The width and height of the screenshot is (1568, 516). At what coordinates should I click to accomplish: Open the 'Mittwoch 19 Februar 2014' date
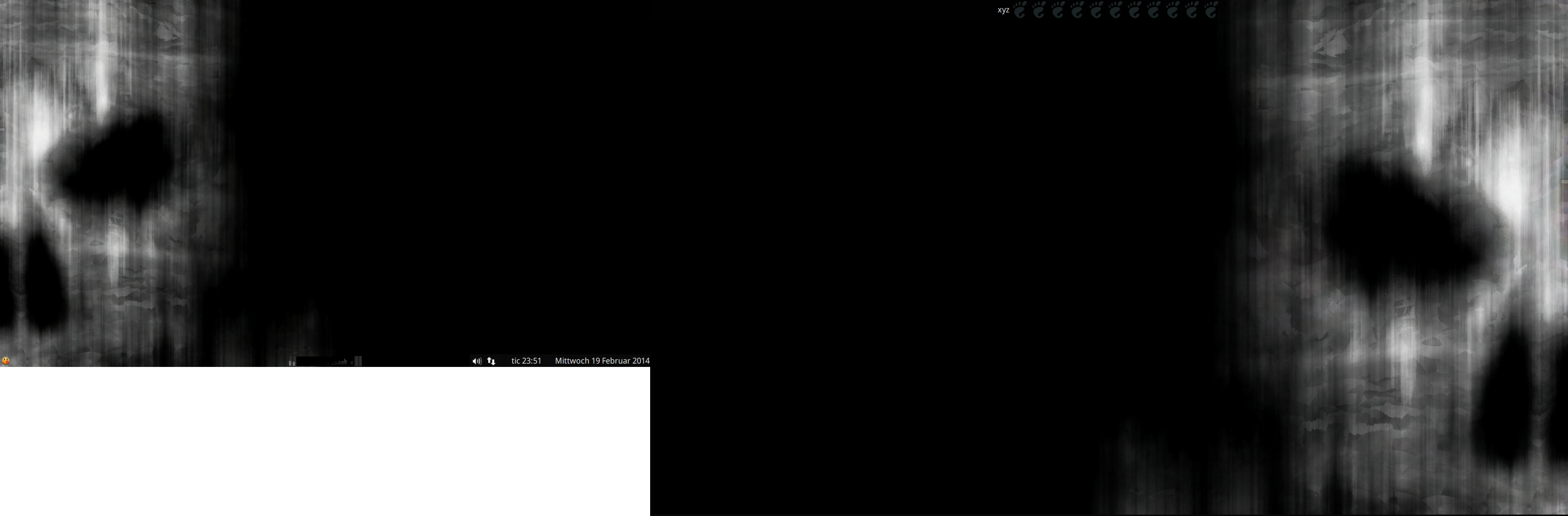602,361
